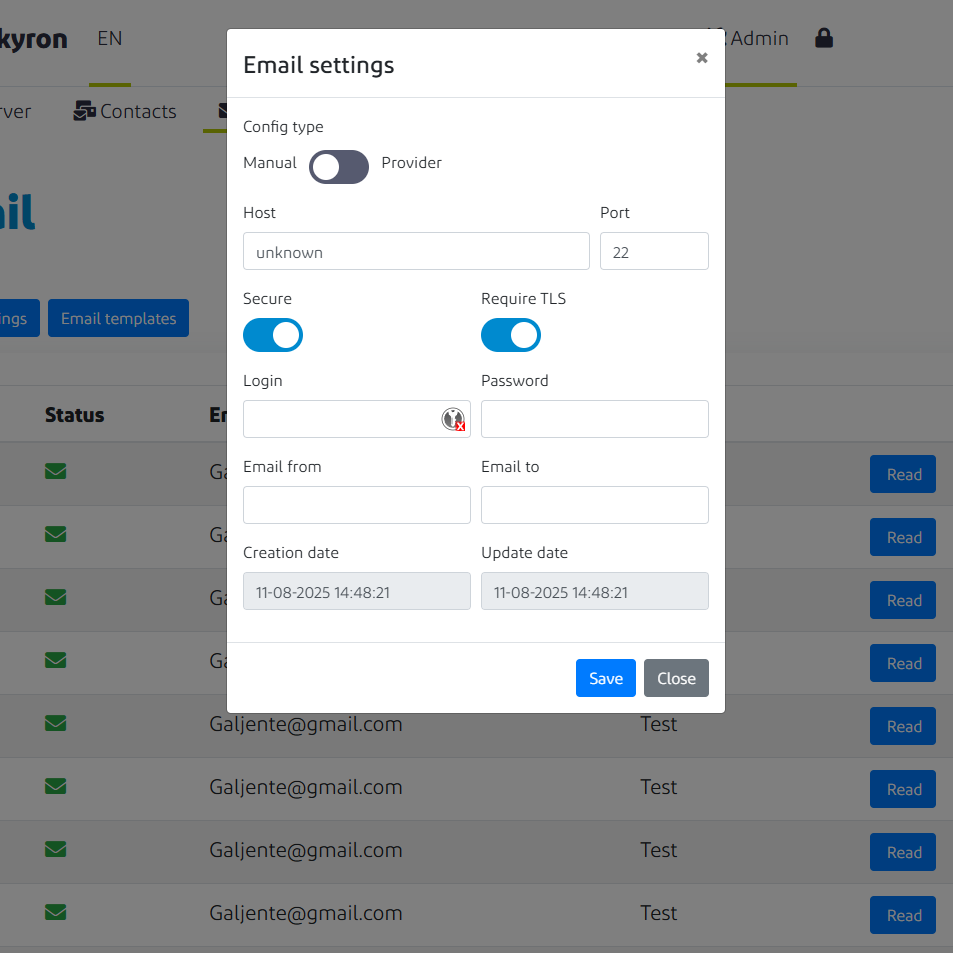Select the Port field with value 22

654,251
